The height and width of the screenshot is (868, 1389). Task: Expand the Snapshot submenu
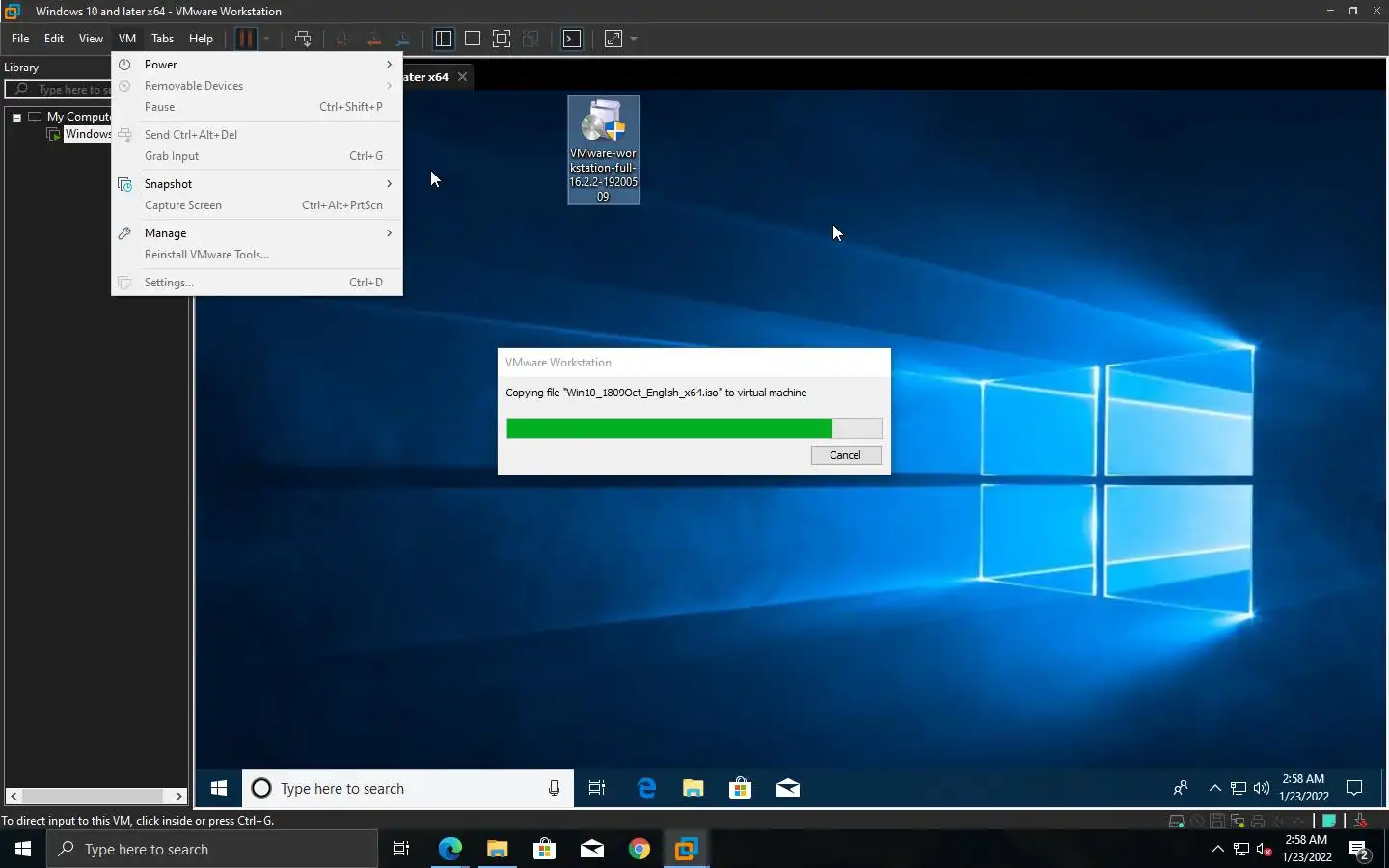(257, 184)
